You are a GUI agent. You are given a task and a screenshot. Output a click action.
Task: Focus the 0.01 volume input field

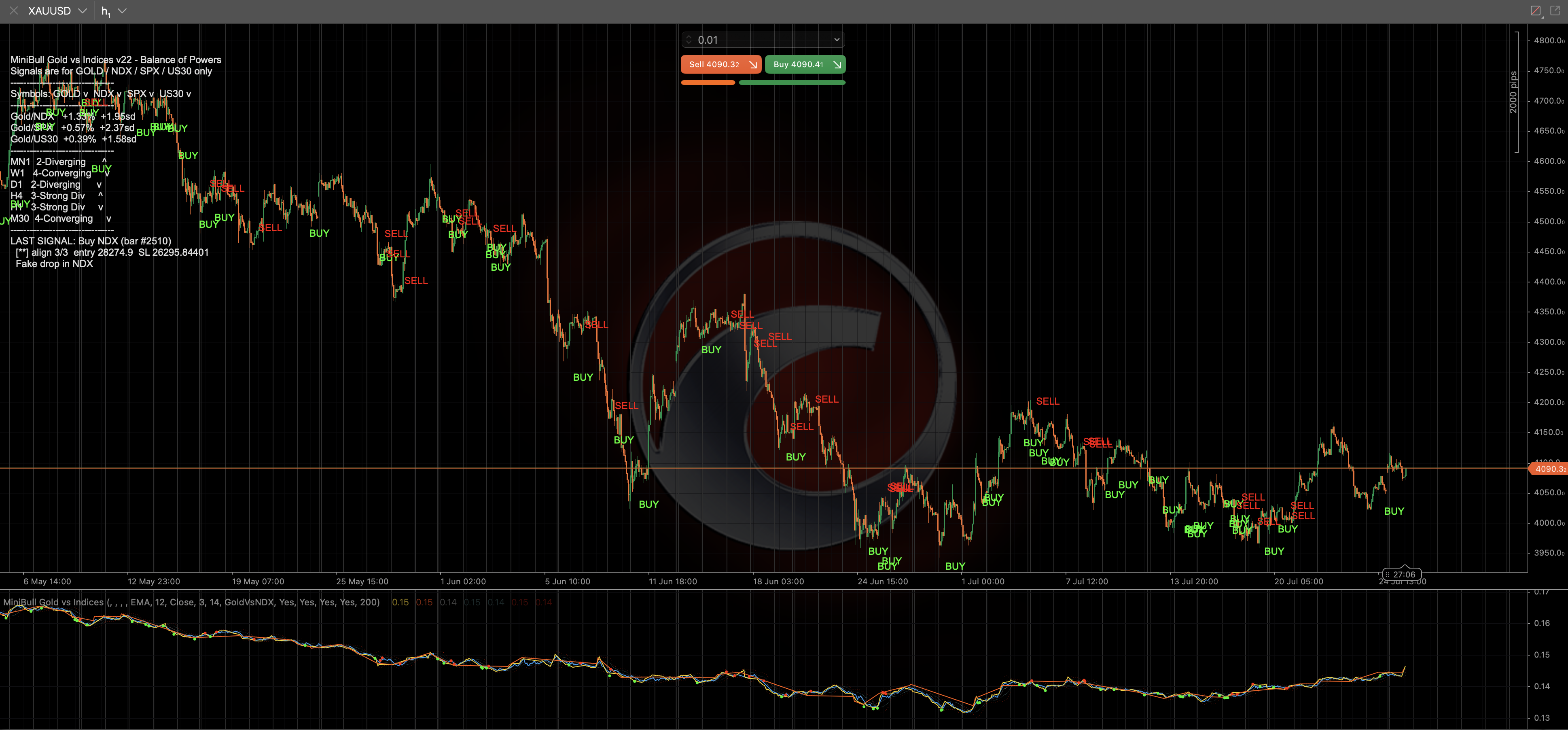762,40
